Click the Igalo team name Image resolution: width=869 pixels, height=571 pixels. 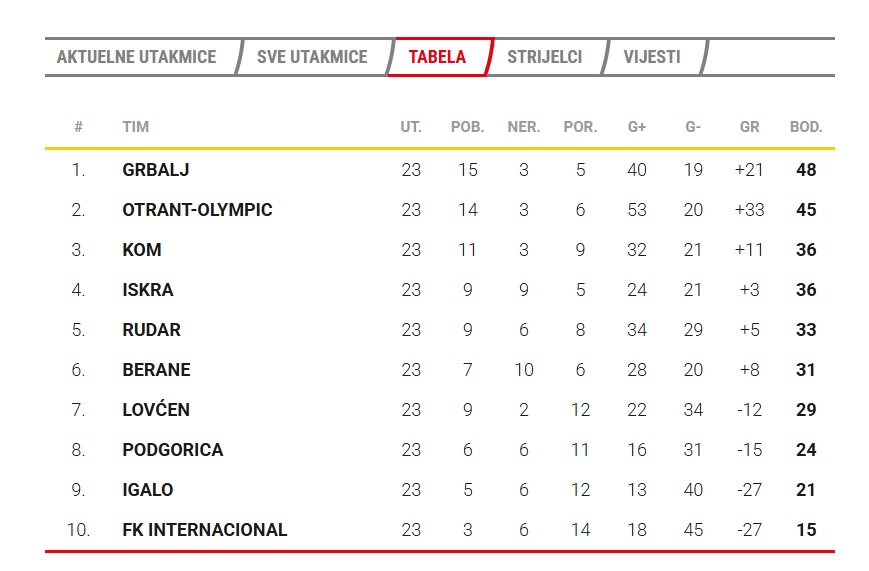tap(148, 490)
